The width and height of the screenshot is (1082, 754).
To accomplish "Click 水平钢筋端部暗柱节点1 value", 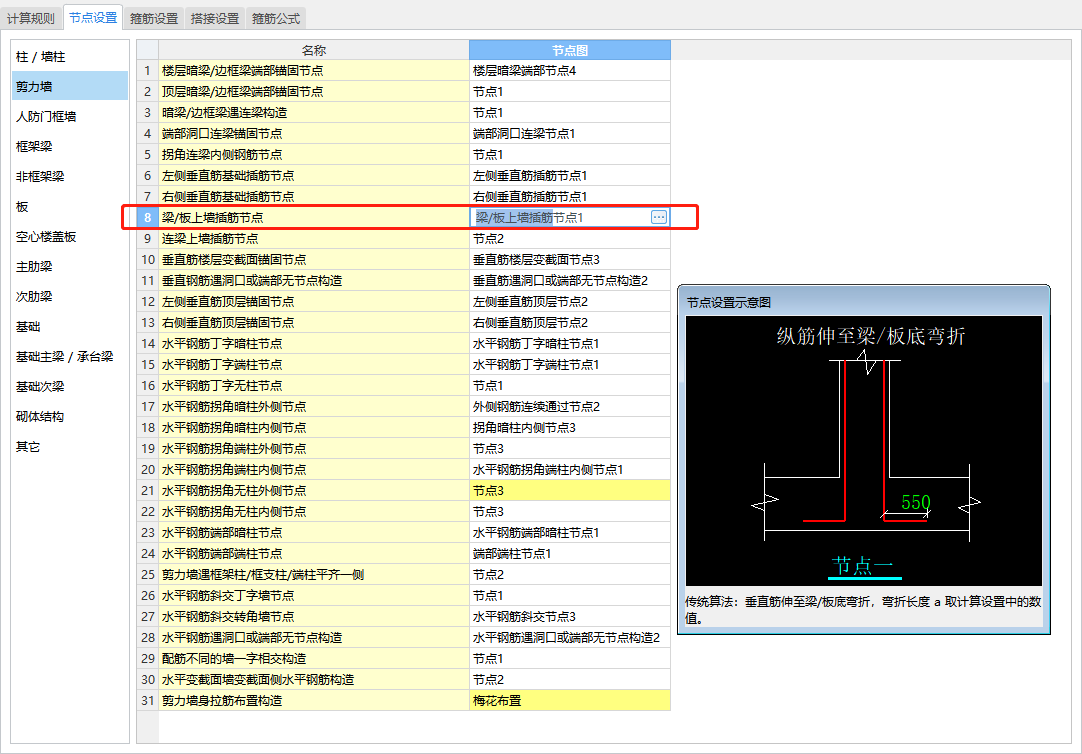I will click(570, 533).
